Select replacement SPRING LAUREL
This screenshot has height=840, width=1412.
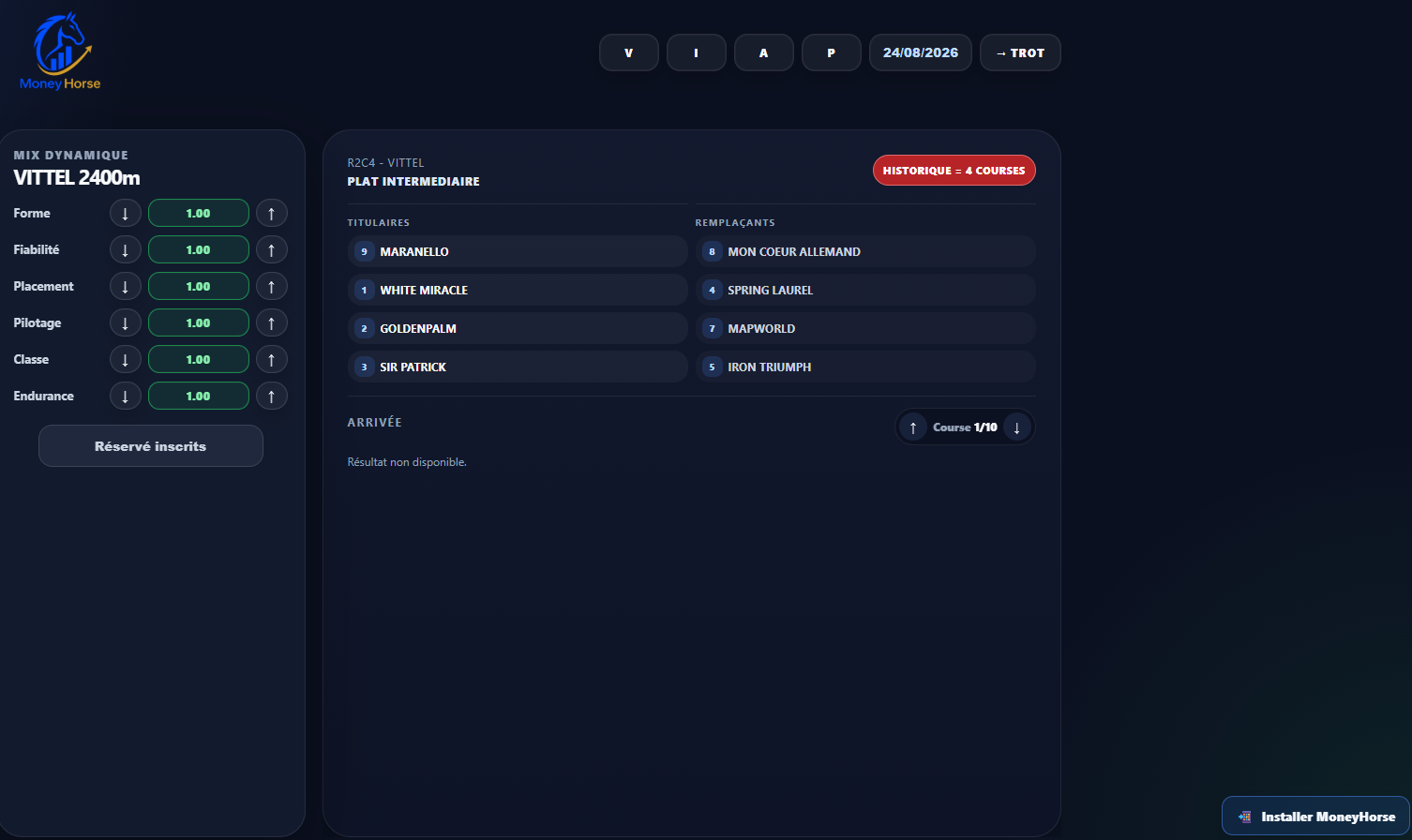865,290
